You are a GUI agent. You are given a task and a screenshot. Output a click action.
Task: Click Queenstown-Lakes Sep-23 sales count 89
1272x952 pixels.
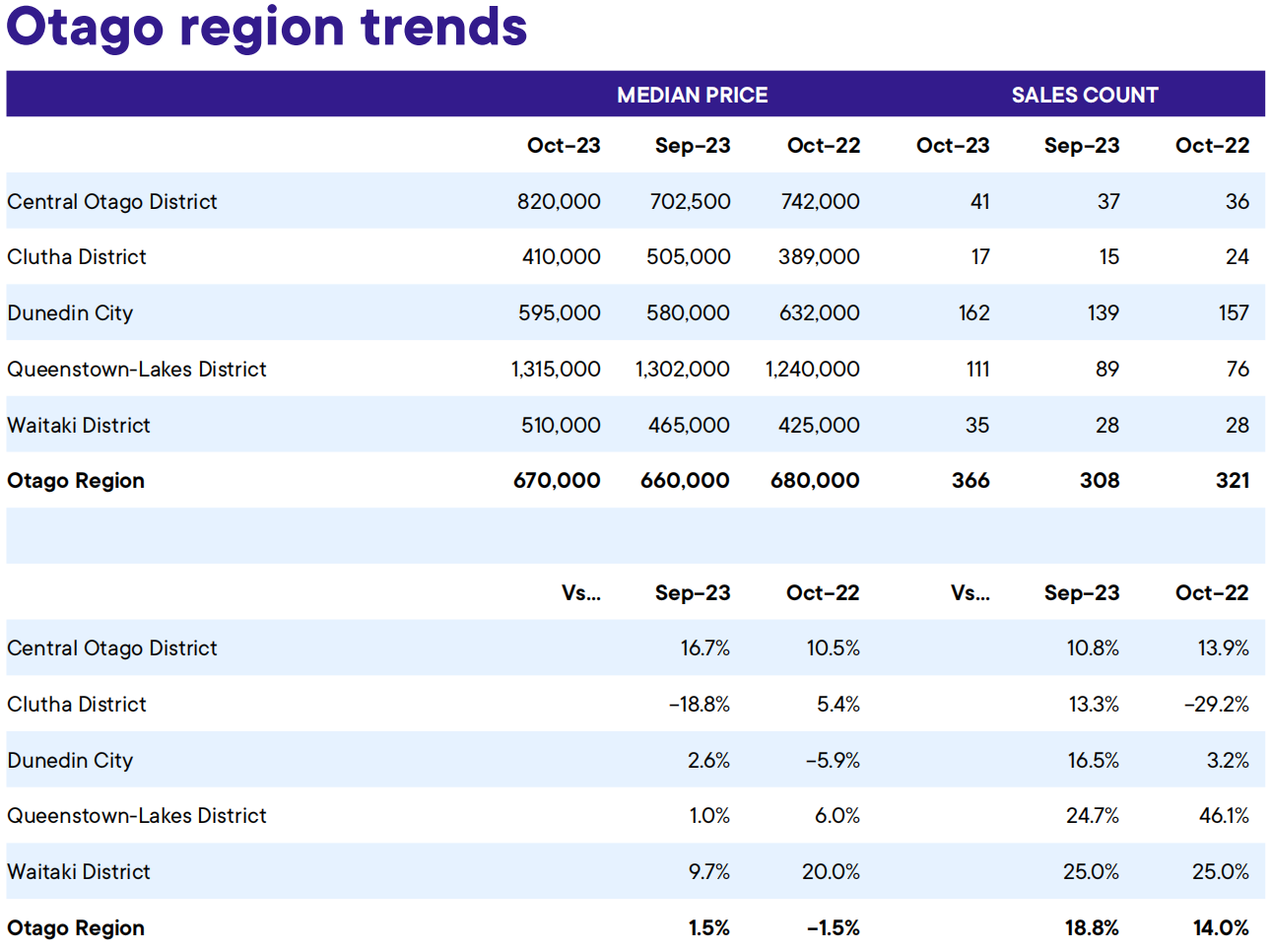pos(1107,369)
